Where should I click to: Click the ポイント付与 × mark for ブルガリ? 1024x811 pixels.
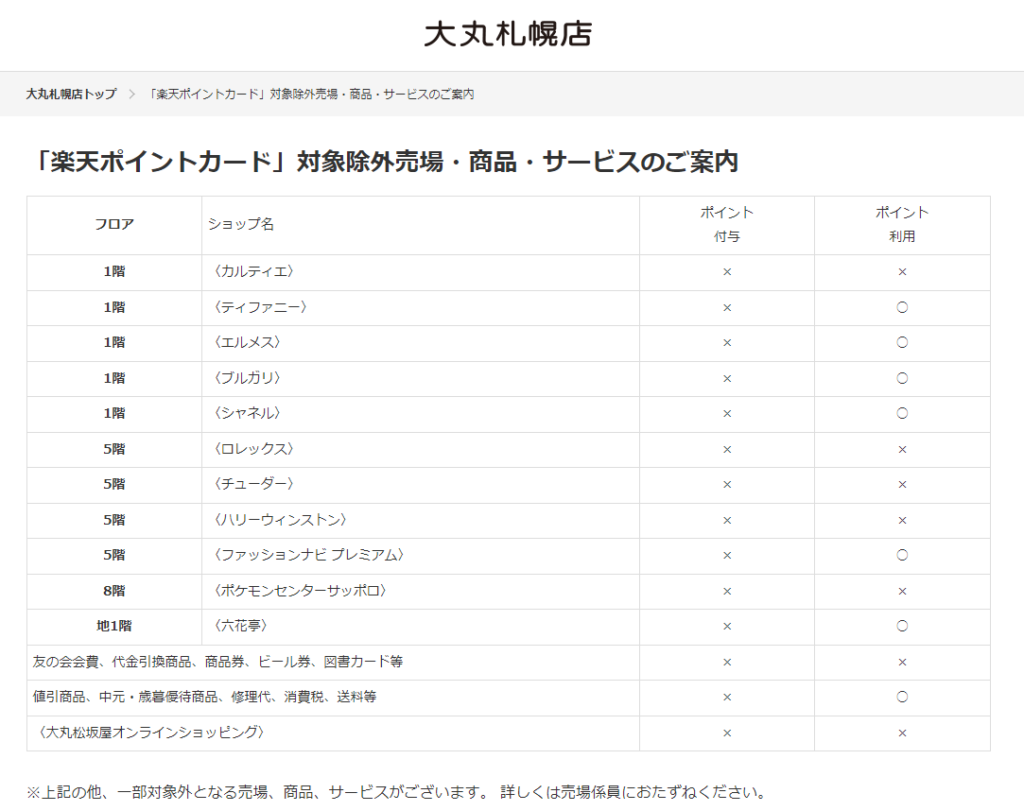click(727, 378)
